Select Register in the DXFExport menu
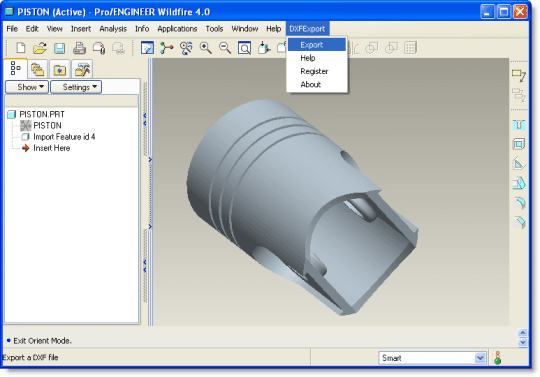 click(x=314, y=71)
